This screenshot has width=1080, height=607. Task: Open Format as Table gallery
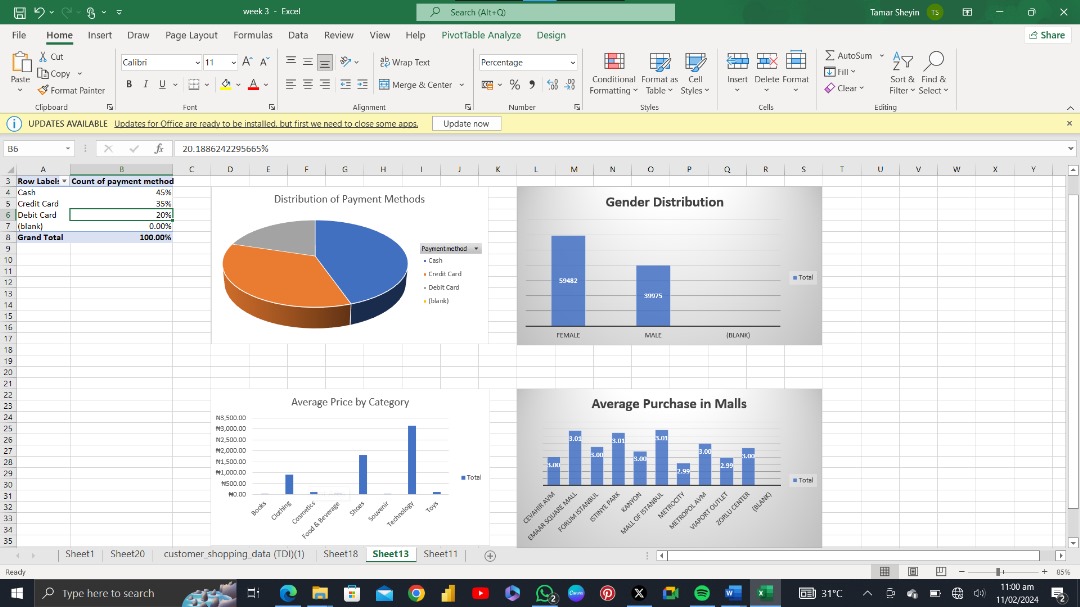659,74
